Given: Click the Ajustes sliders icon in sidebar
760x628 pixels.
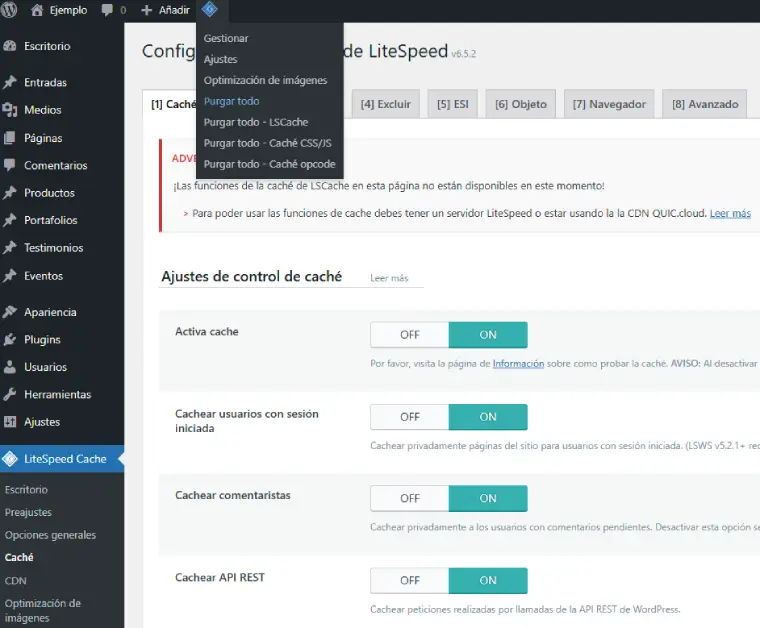Looking at the screenshot, I should pos(10,422).
